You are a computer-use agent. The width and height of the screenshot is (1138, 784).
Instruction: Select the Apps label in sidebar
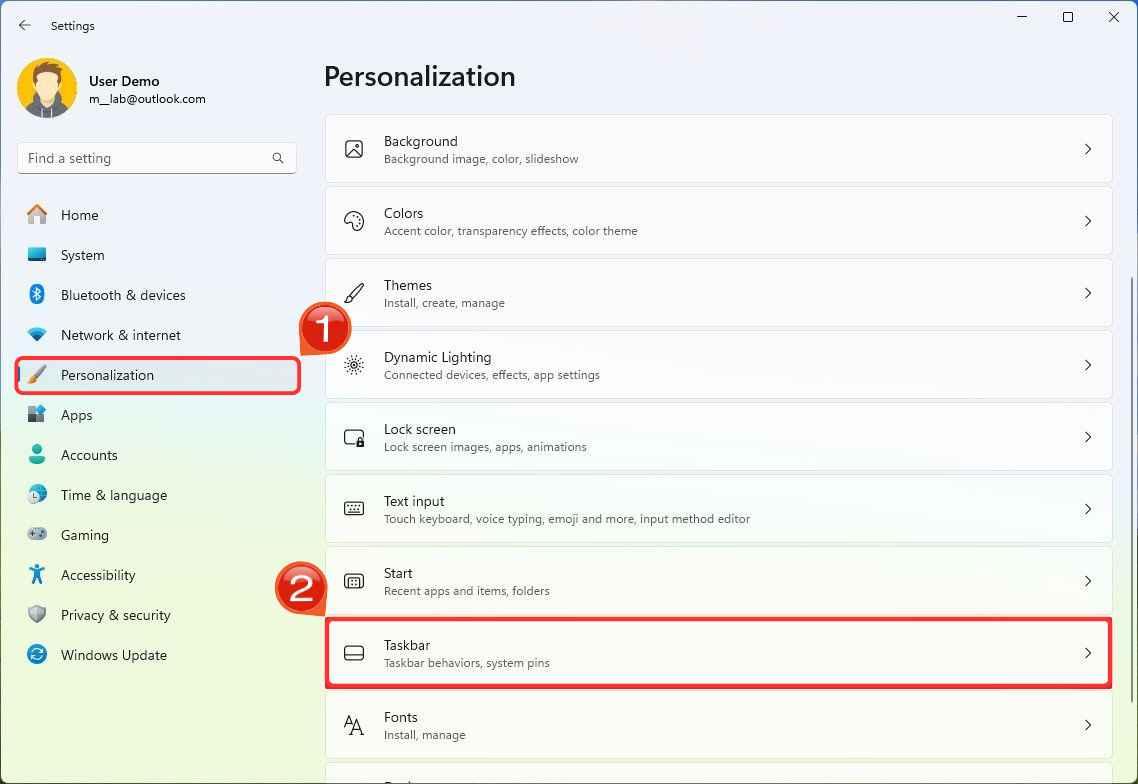tap(76, 415)
